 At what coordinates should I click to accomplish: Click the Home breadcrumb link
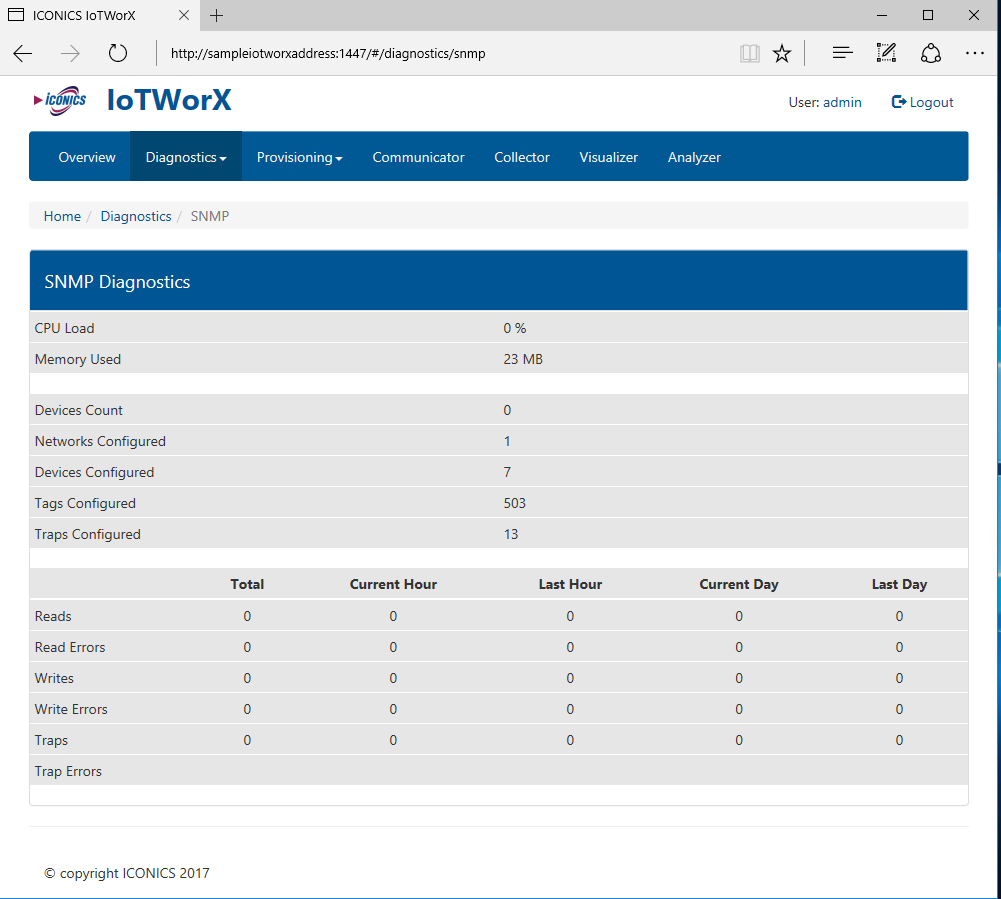(x=62, y=216)
